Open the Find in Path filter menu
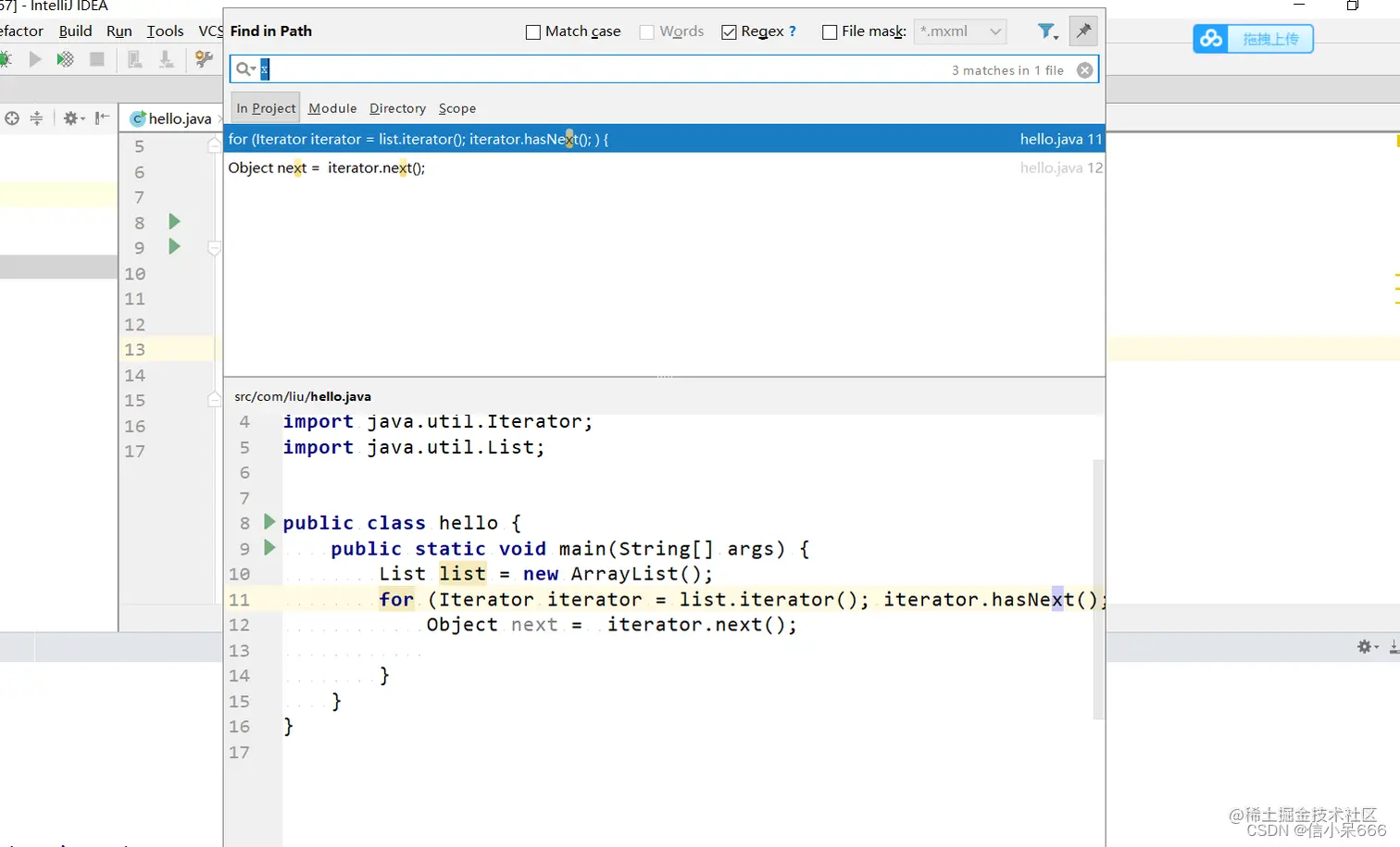Screen dimensions: 1400x847 click(1047, 31)
